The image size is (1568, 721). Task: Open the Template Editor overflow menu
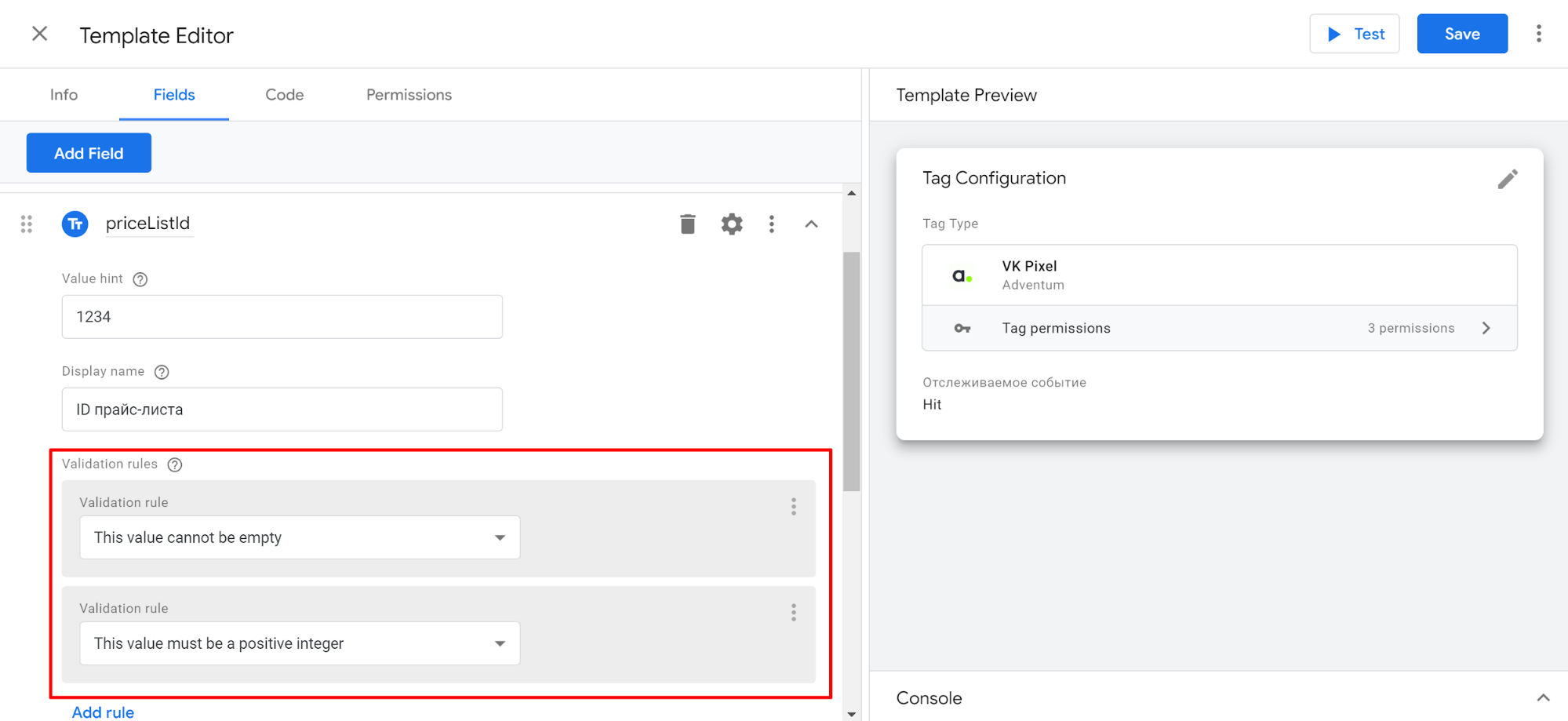(x=1538, y=34)
